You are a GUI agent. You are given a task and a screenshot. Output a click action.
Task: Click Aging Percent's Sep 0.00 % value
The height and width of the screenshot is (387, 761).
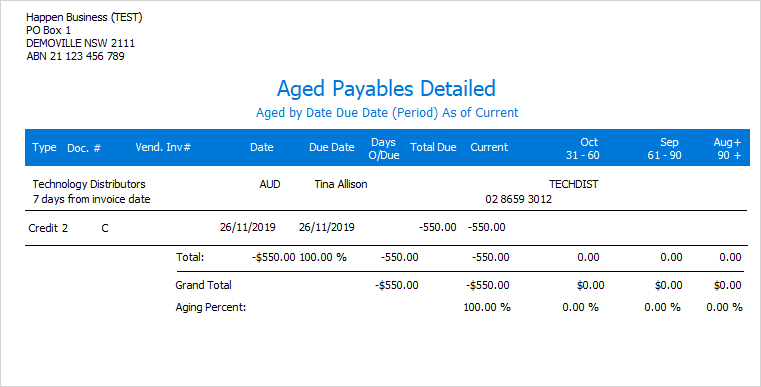662,307
